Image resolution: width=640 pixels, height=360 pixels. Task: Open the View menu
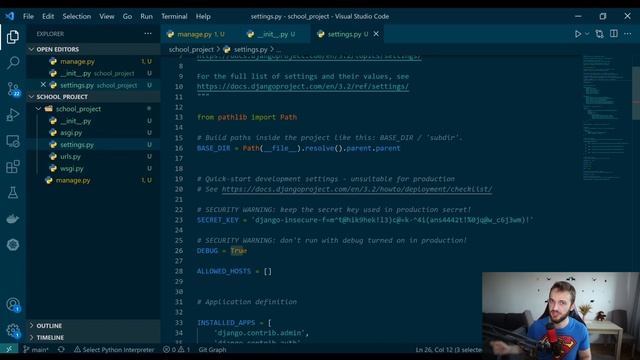click(107, 16)
